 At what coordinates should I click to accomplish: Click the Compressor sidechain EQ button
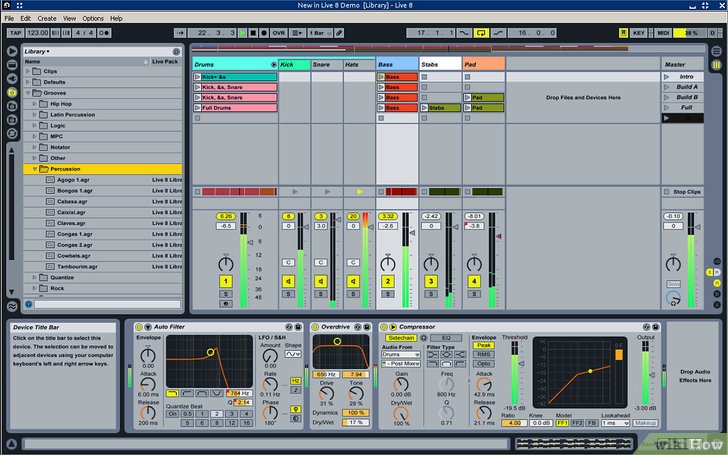pos(446,338)
